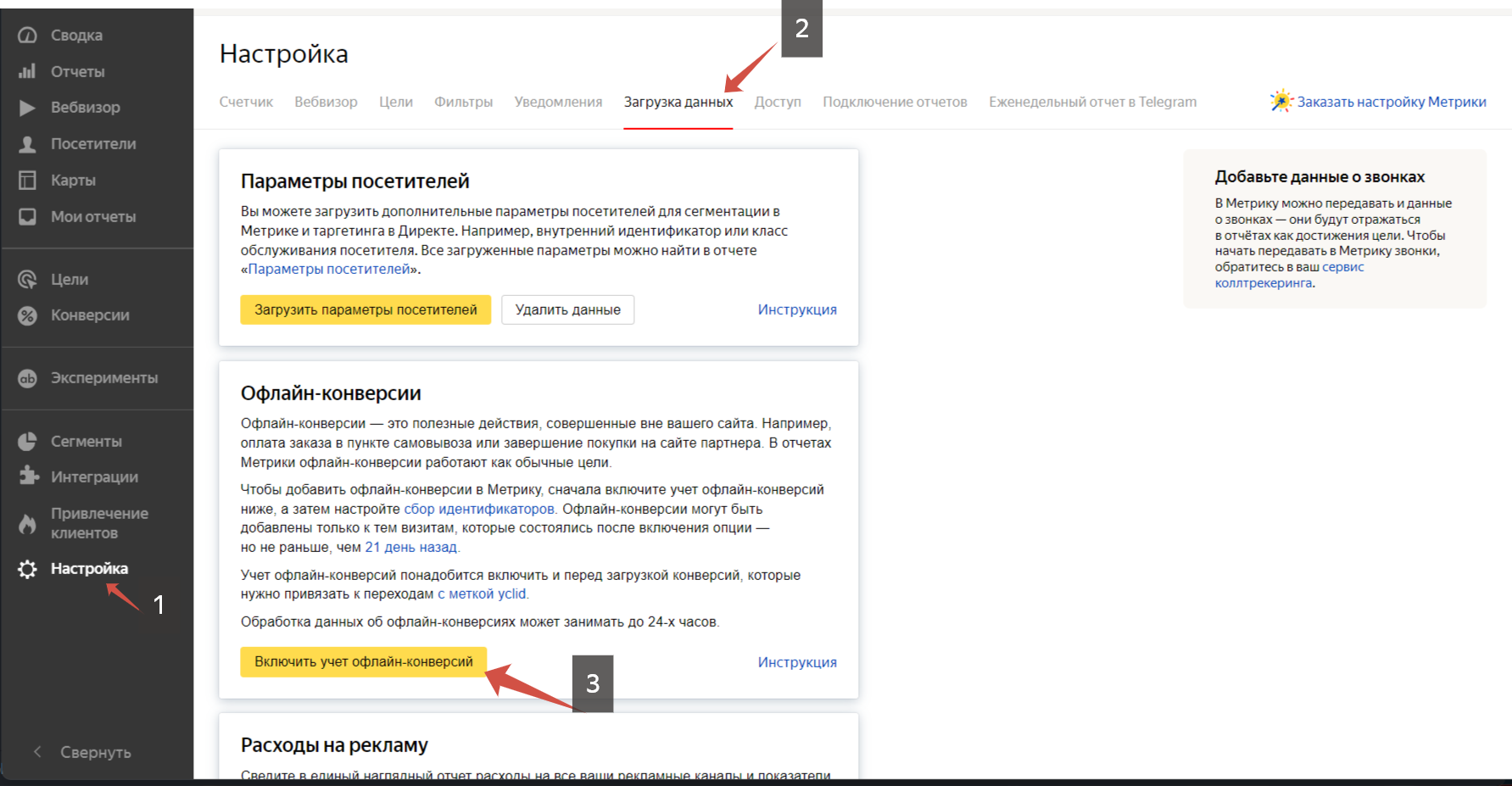1512x786 pixels.
Task: Switch to the Вебвизор settings tab
Action: [x=326, y=102]
